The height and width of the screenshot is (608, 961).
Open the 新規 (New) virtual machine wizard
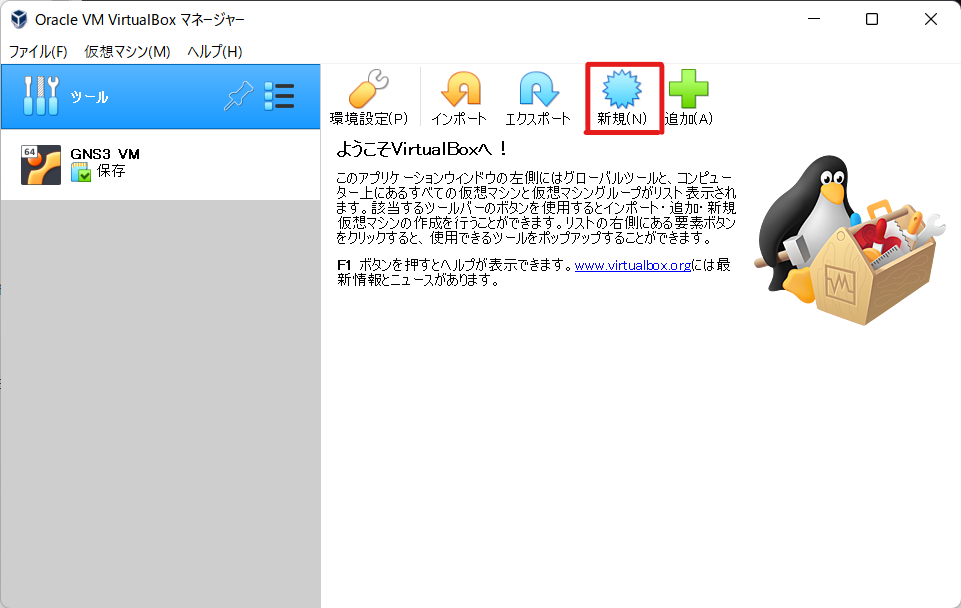623,97
